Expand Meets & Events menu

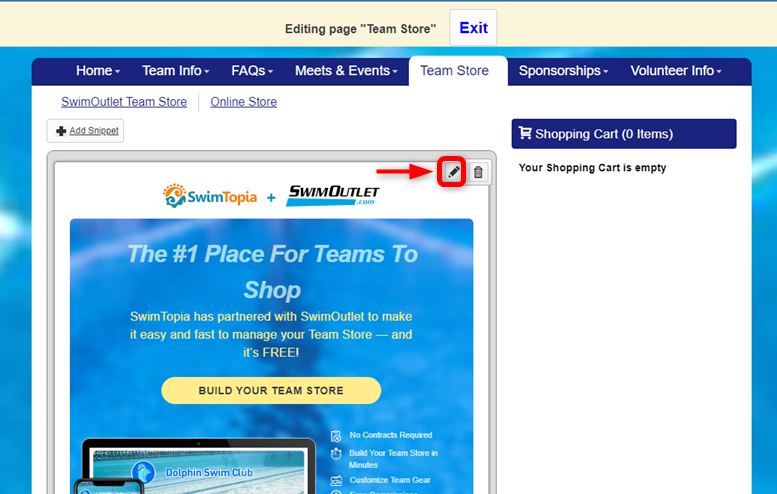(346, 71)
